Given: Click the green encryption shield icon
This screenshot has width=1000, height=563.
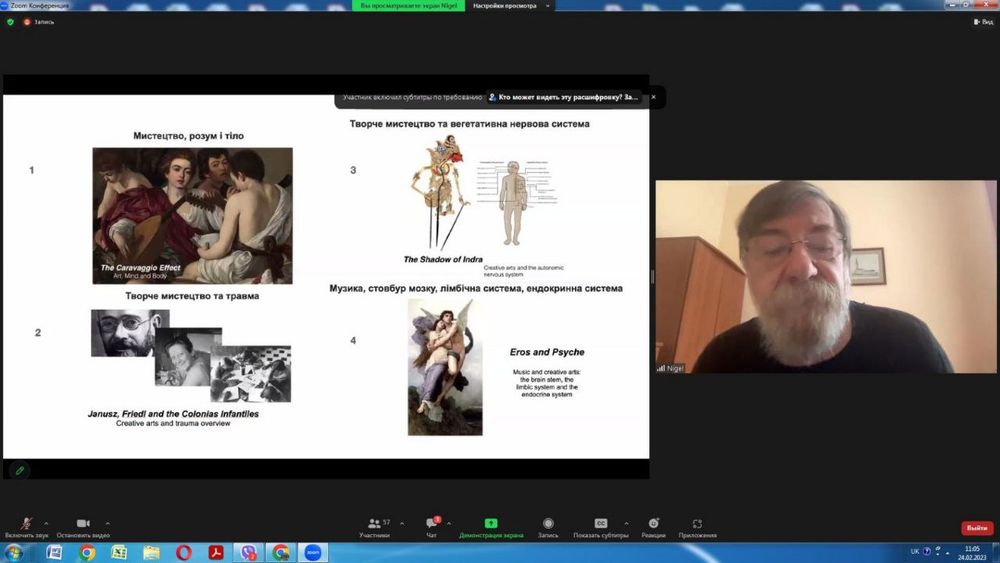Looking at the screenshot, I should [x=10, y=21].
